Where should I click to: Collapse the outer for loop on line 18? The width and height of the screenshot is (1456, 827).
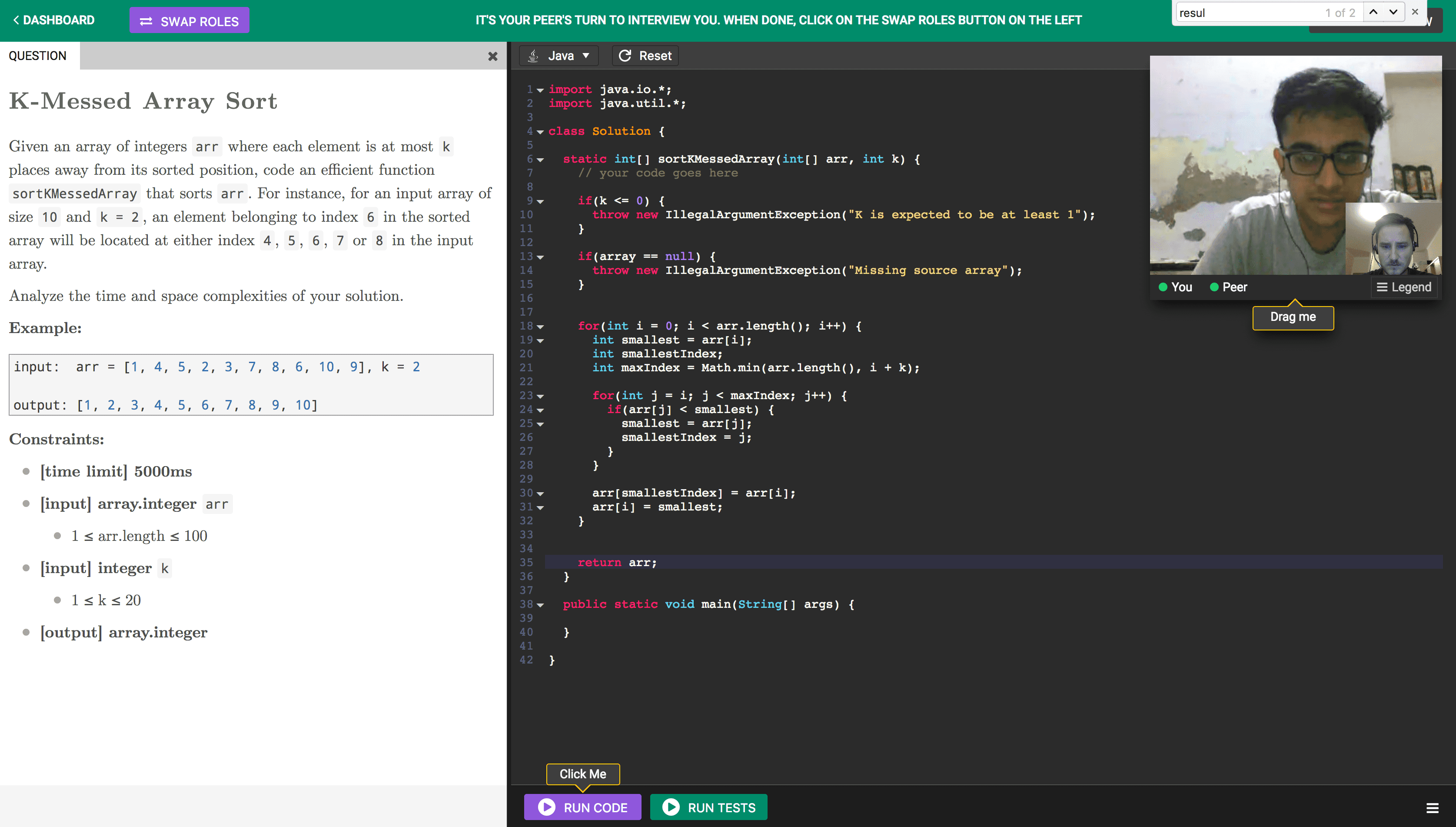[540, 327]
